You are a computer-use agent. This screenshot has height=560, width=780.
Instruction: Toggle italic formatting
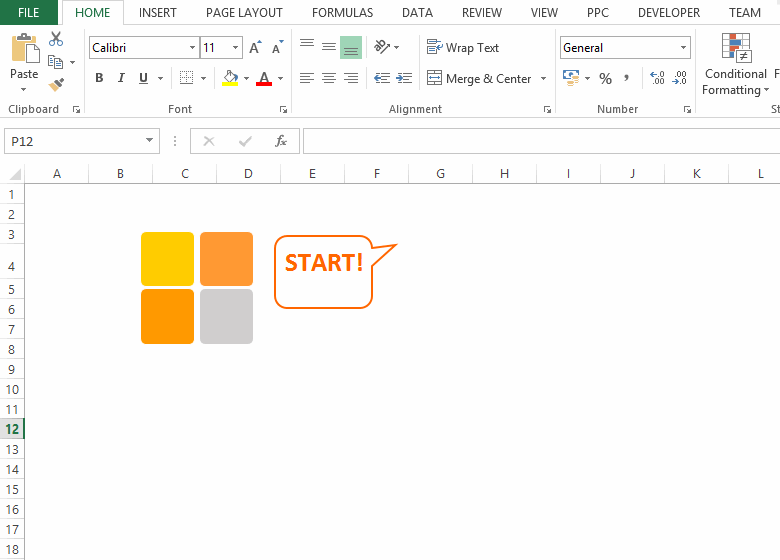coord(121,78)
